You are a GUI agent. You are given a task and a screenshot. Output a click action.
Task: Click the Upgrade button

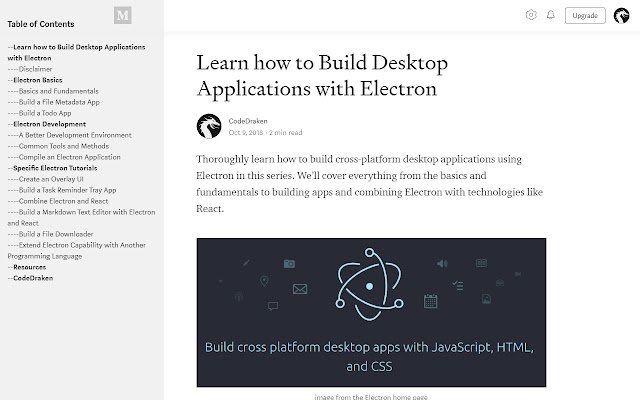click(x=585, y=16)
